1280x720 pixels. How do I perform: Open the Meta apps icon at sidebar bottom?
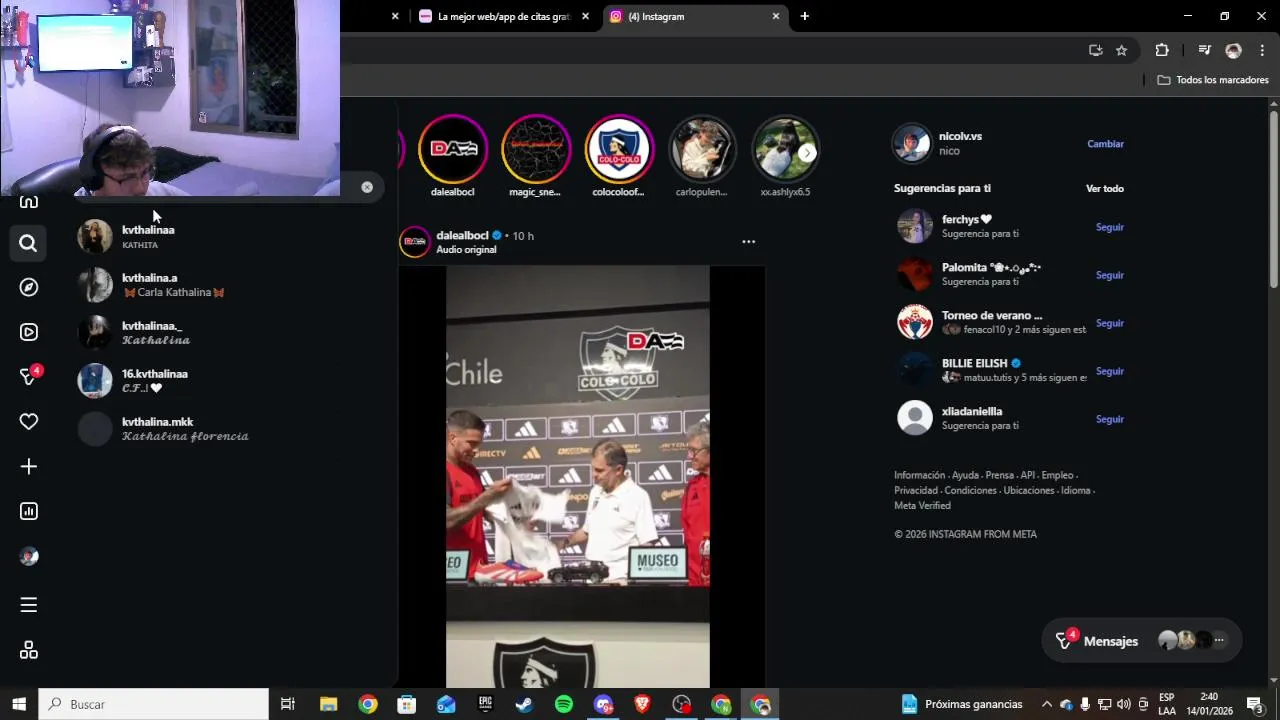(29, 651)
